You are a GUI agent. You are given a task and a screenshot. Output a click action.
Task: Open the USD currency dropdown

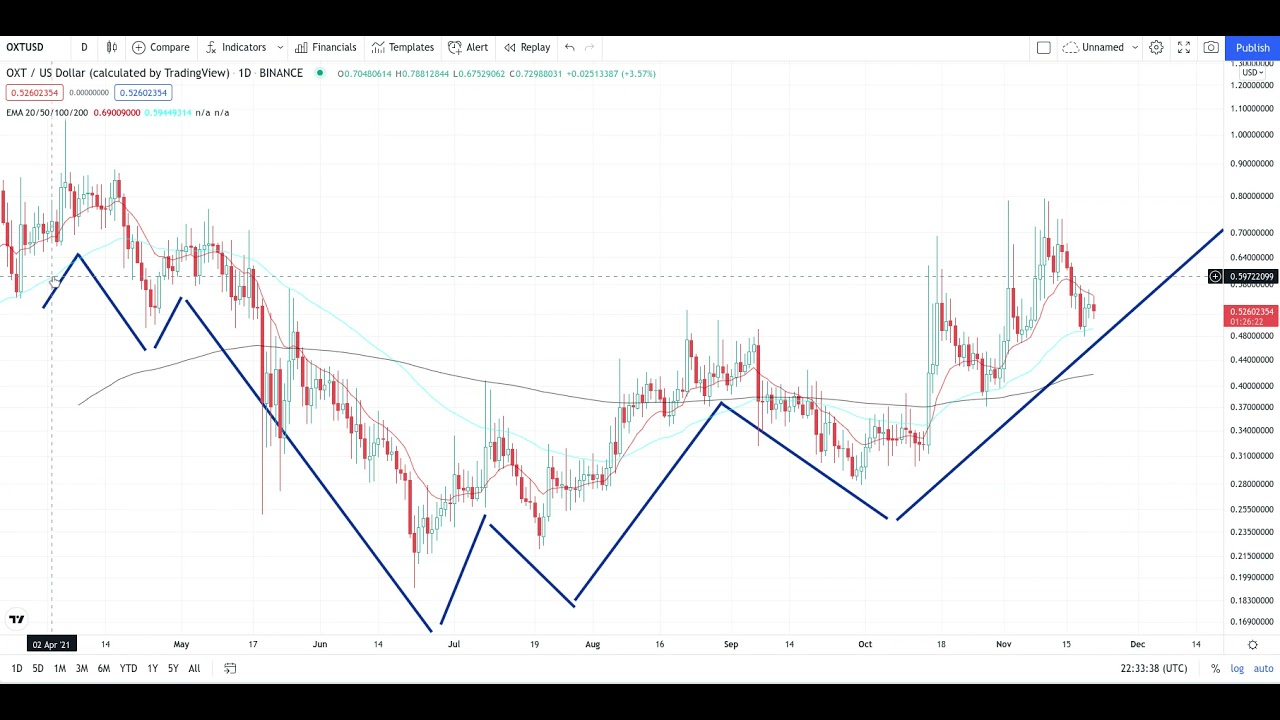pyautogui.click(x=1250, y=73)
